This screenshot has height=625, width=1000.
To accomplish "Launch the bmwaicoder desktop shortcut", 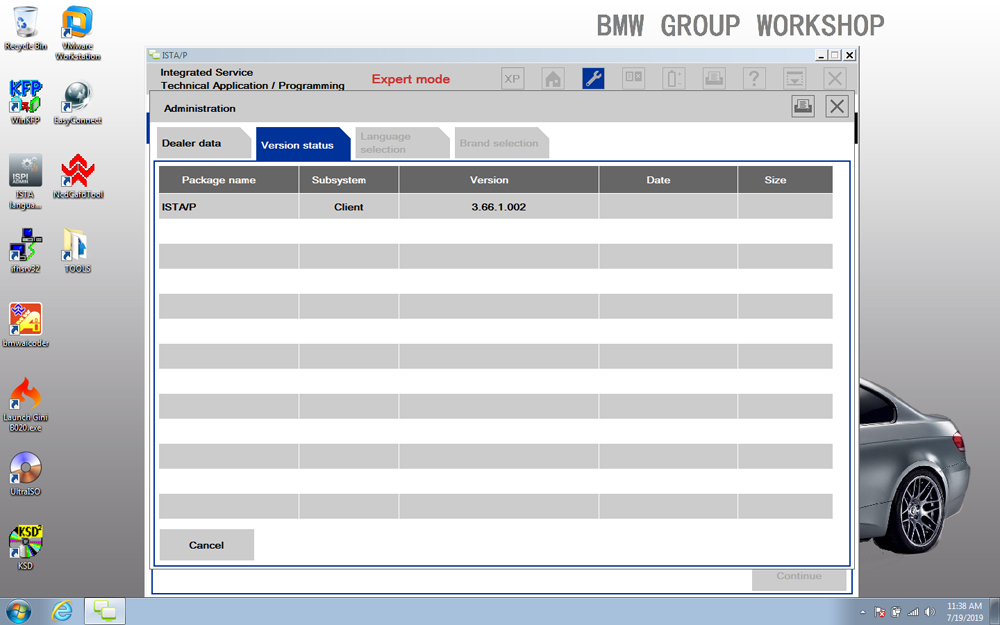I will click(26, 325).
